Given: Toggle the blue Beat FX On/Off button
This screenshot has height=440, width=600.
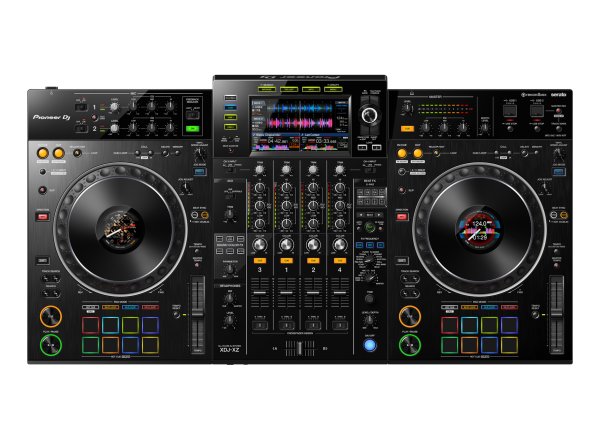Looking at the screenshot, I should click(x=370, y=345).
